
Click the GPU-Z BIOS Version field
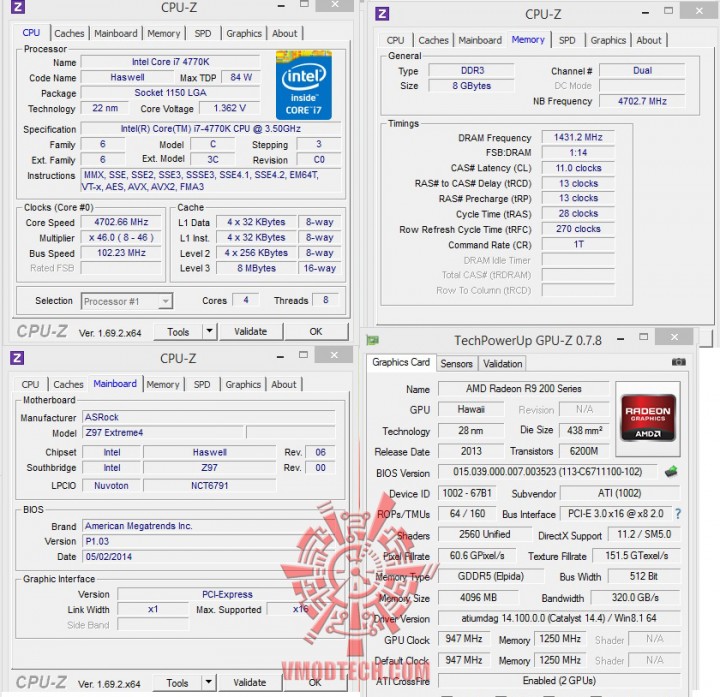point(547,472)
